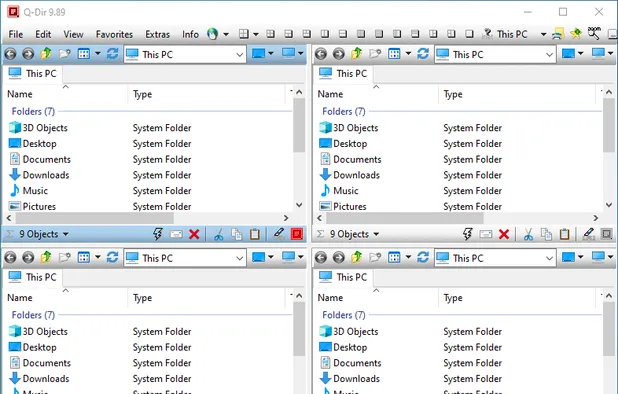618x394 pixels.
Task: Collapse the Folders (7) group in the bottom-right pane
Action: coord(344,315)
